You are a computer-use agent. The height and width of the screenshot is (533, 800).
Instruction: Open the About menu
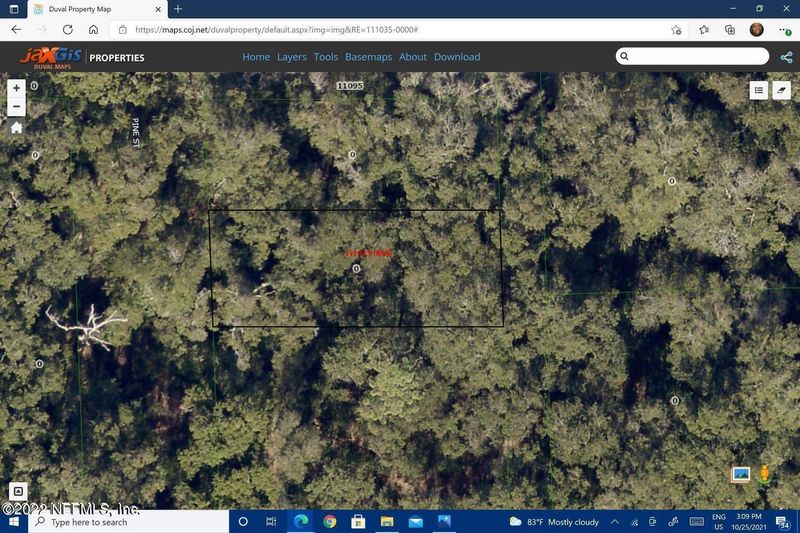tap(413, 57)
